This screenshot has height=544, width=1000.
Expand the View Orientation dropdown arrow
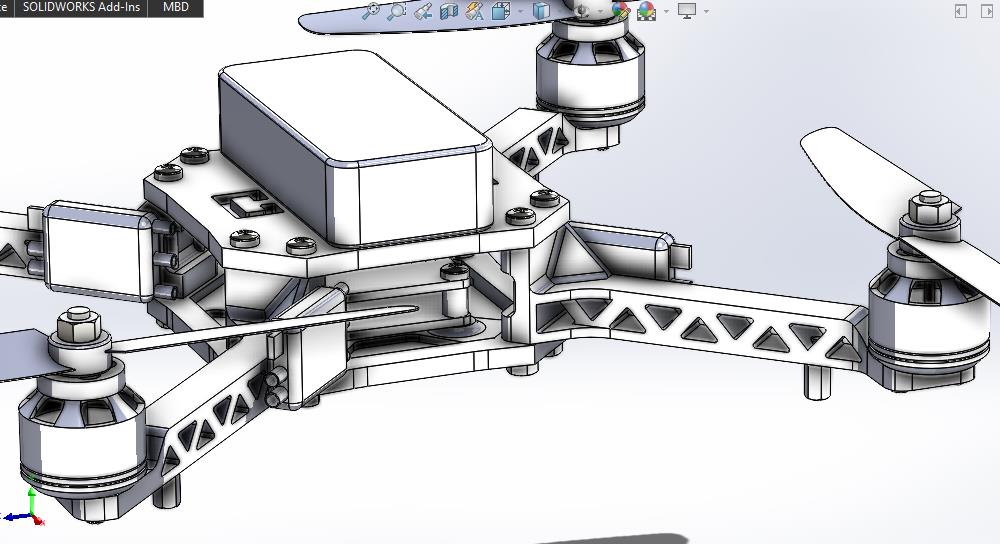coord(520,11)
